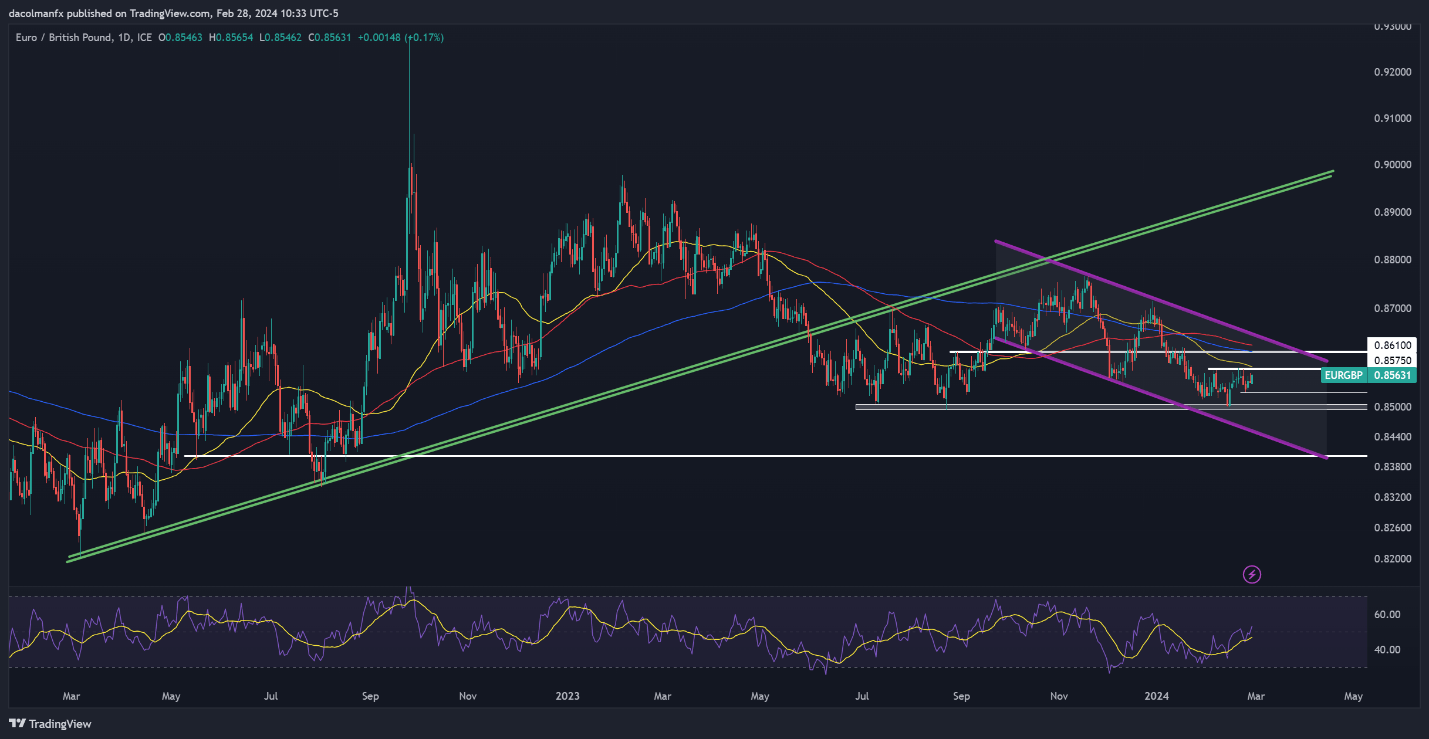
Task: Click the EURGBP symbol price tag
Action: (x=1343, y=376)
